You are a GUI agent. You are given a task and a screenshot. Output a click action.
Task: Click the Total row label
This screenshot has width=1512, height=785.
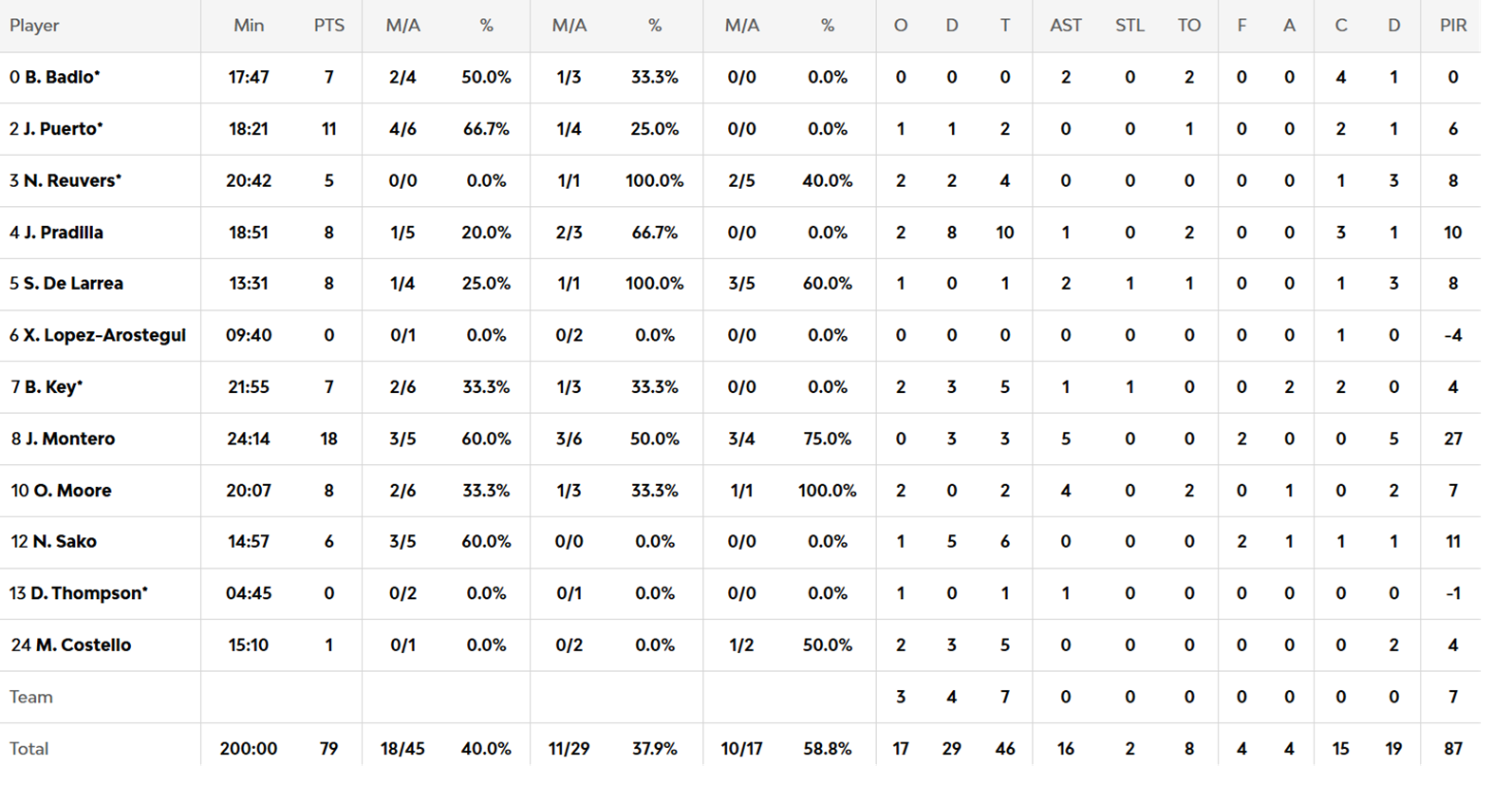click(28, 749)
